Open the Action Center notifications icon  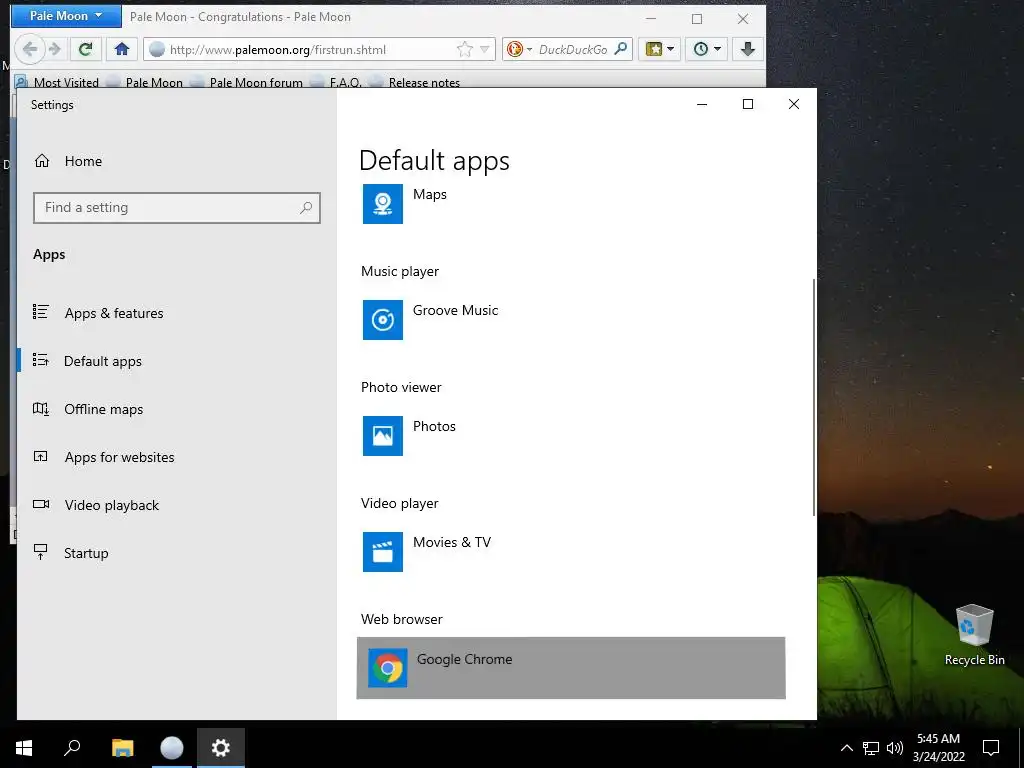pyautogui.click(x=991, y=748)
